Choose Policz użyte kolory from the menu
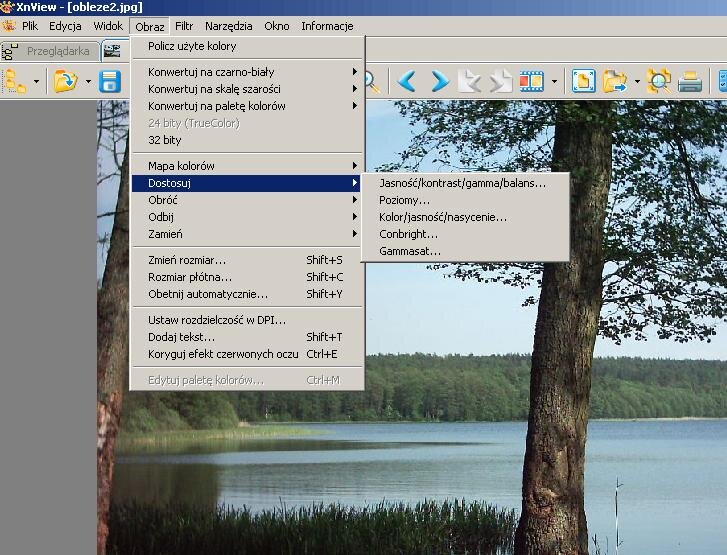Viewport: 727px width, 555px height. [x=248, y=46]
